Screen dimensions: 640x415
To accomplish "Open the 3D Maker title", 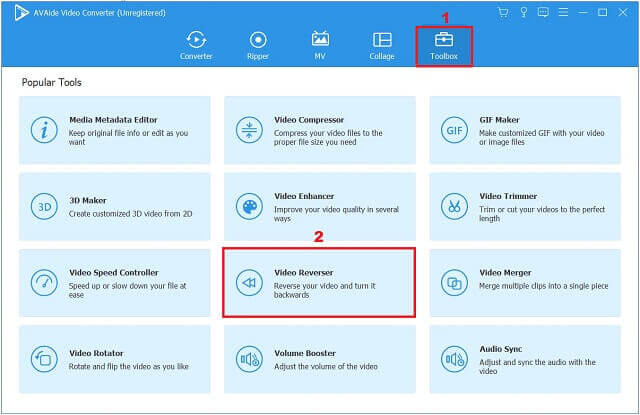I will click(x=88, y=200).
